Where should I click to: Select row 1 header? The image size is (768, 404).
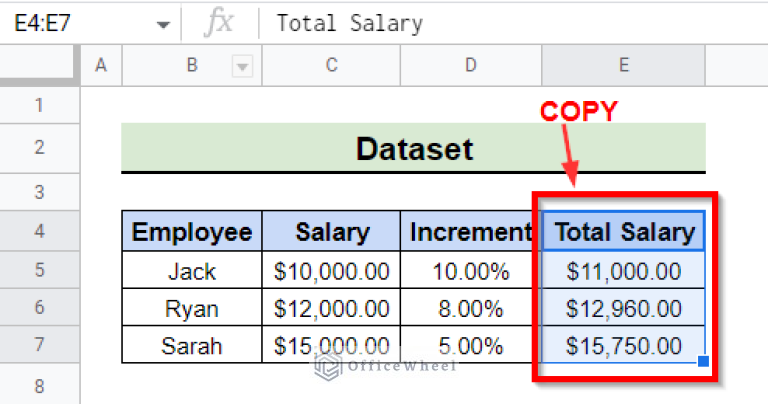40,105
